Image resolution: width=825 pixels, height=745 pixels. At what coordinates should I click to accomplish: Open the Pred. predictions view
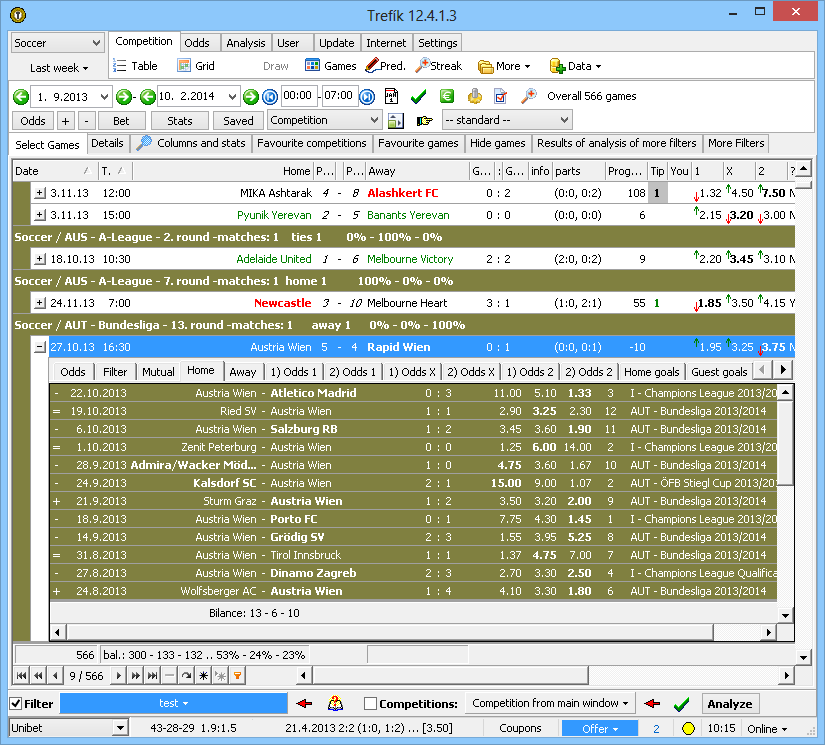tap(385, 66)
